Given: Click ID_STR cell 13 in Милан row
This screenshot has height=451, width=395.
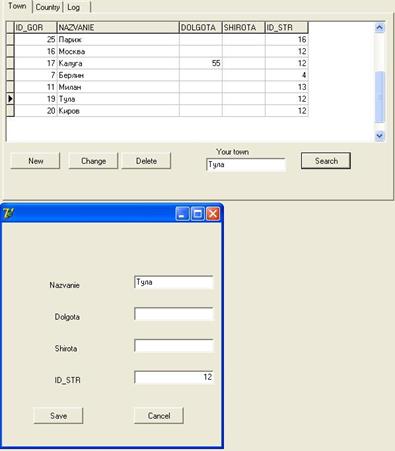Looking at the screenshot, I should [287, 87].
